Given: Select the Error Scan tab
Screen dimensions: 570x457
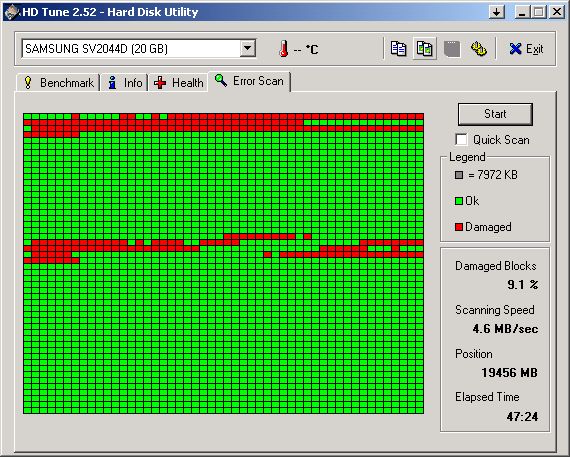Looking at the screenshot, I should (249, 81).
